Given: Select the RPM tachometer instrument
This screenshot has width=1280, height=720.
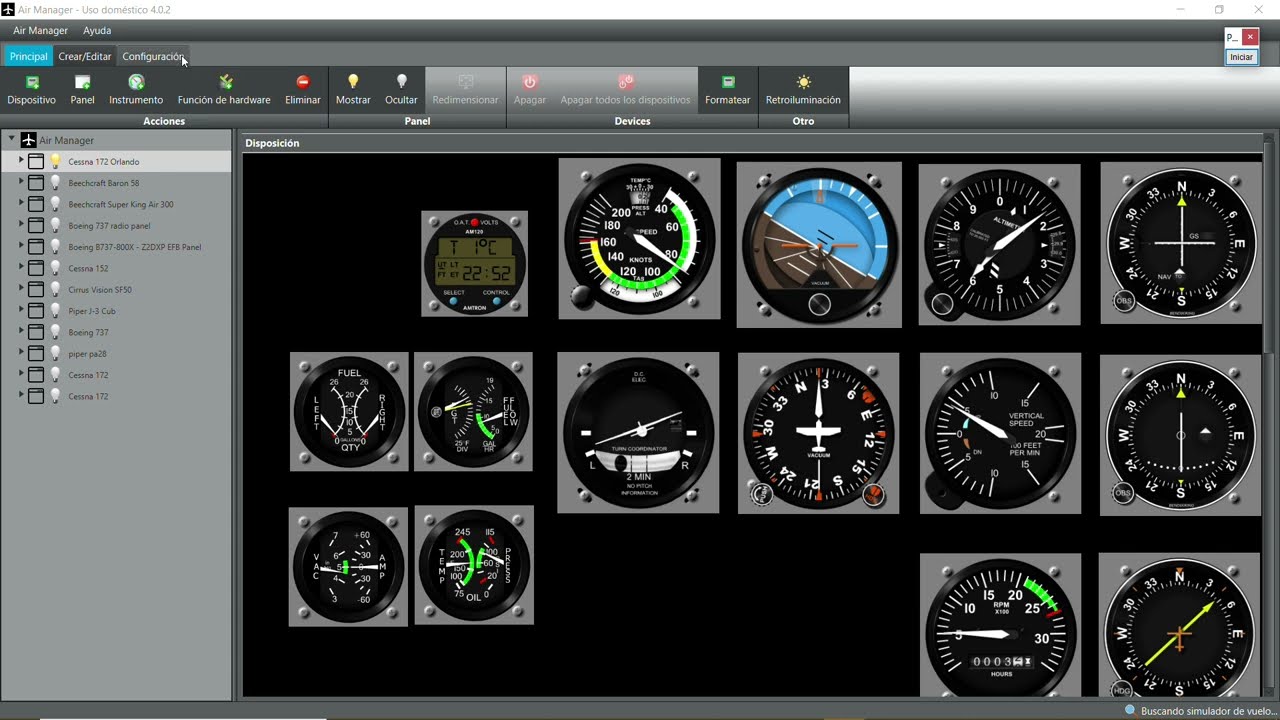Looking at the screenshot, I should coord(1000,626).
